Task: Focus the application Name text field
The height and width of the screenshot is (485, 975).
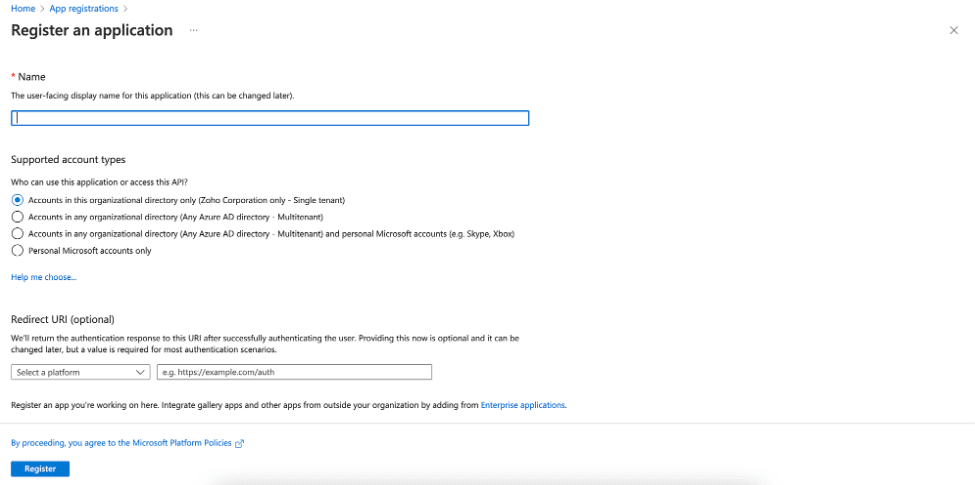Action: (x=270, y=118)
